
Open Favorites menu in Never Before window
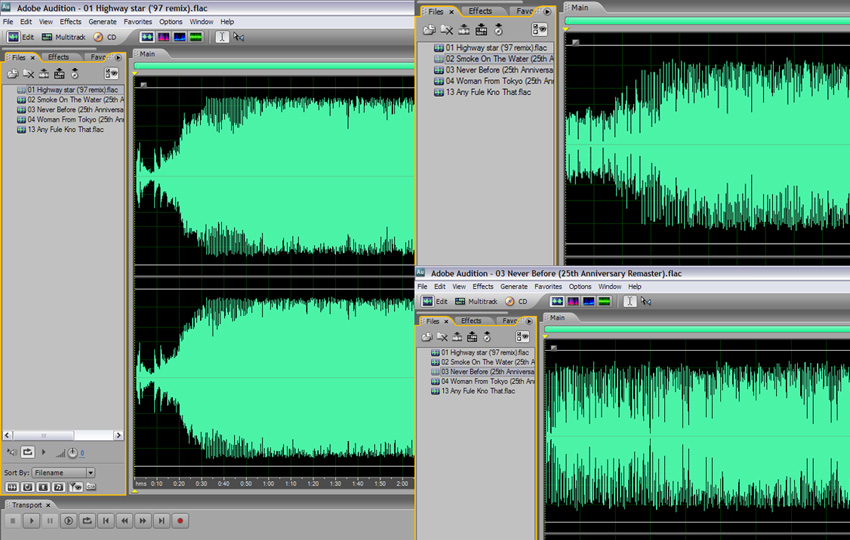[x=548, y=286]
